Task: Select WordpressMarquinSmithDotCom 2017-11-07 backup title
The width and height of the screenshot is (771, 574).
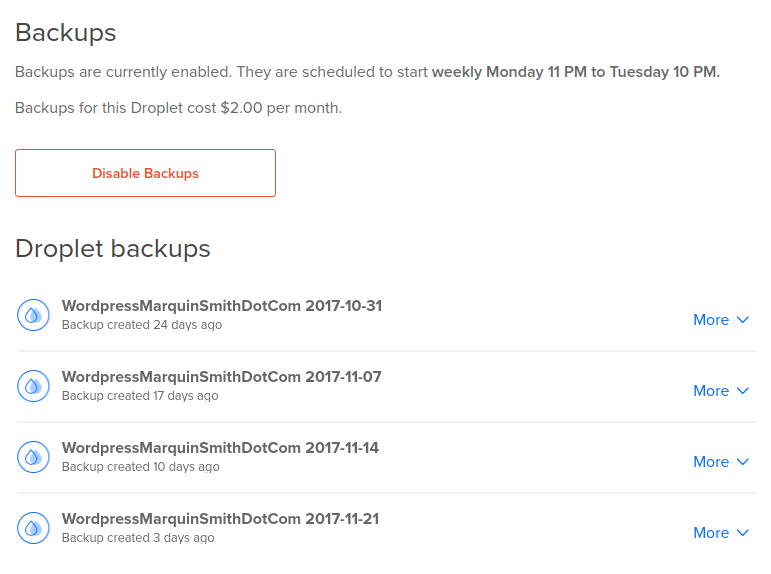Action: [222, 377]
